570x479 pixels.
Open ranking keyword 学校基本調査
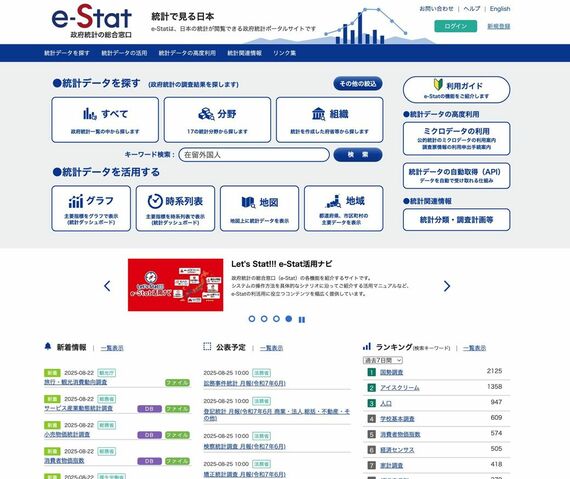[397, 419]
